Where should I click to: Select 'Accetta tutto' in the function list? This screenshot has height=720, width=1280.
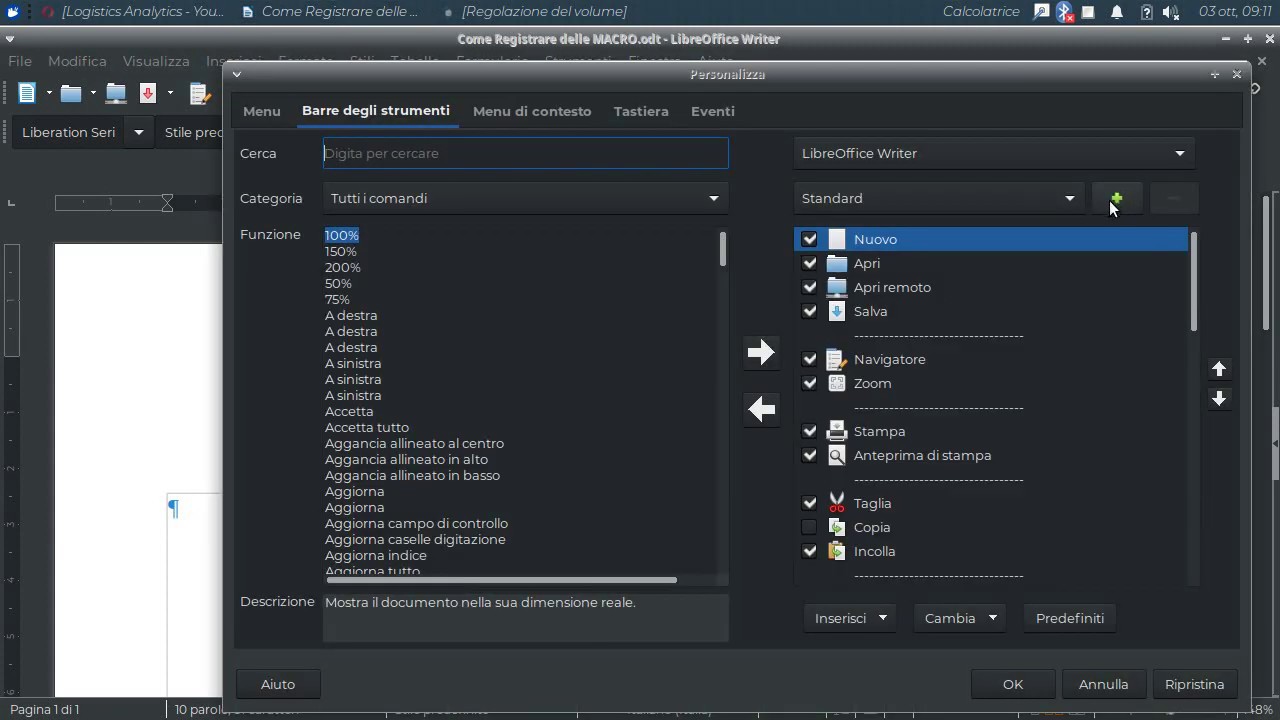pyautogui.click(x=367, y=427)
